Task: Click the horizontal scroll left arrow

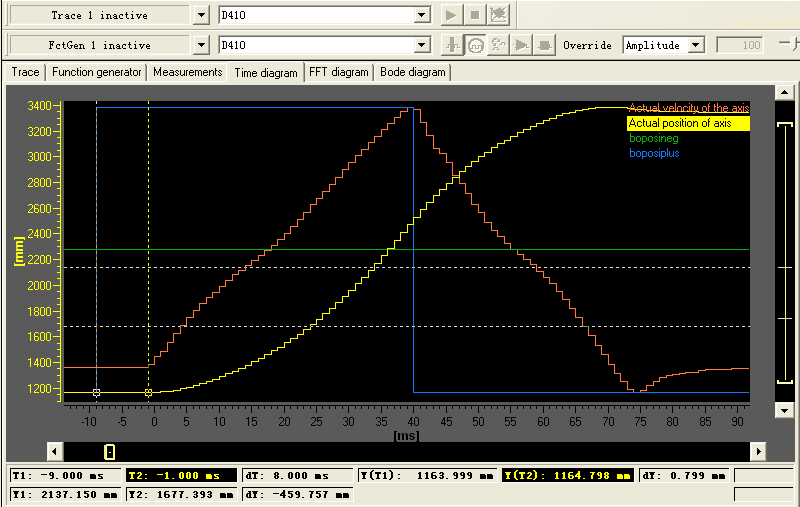Action: tap(55, 451)
